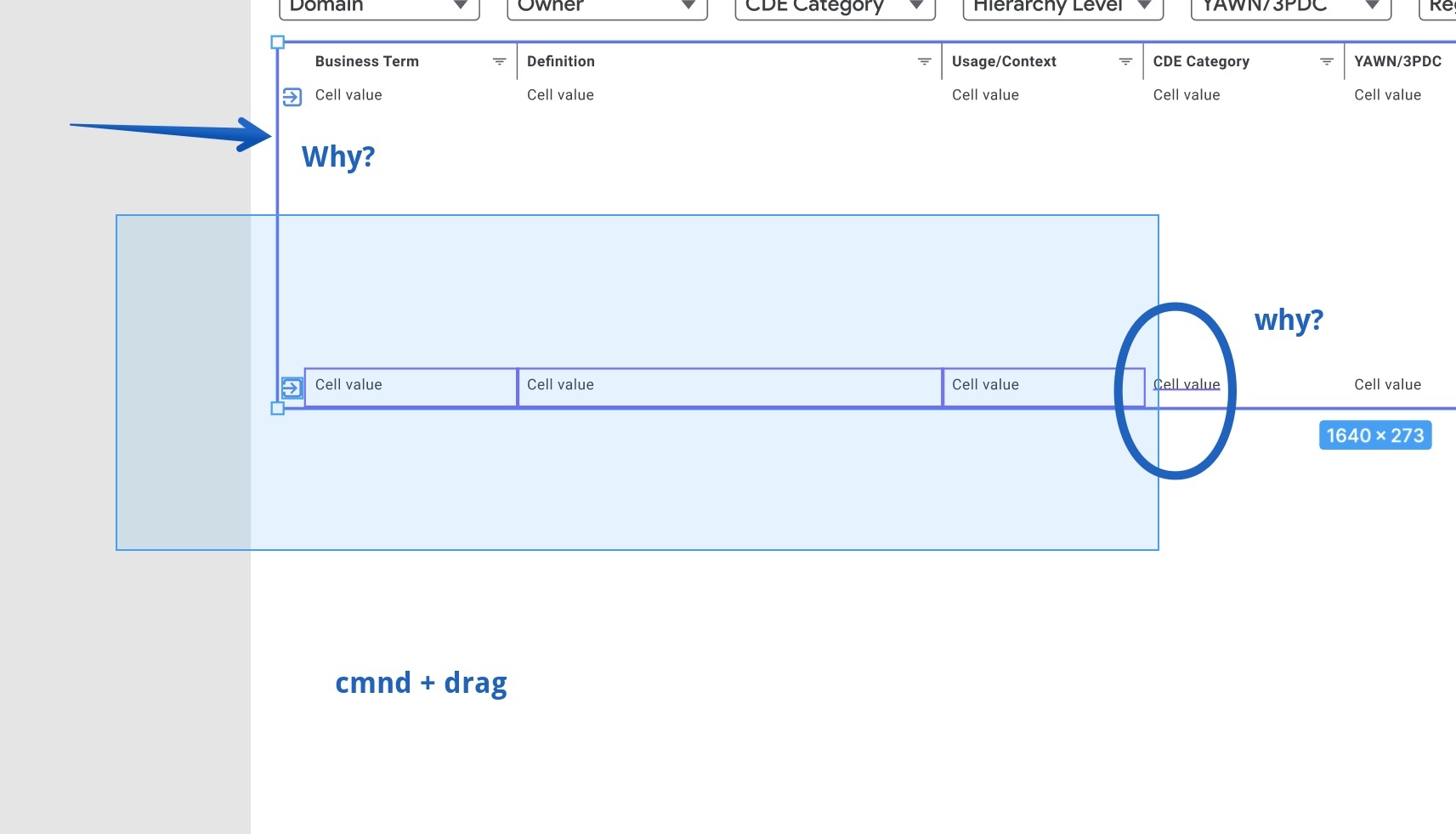Select first-row Cell value under Definition
Image resolution: width=1456 pixels, height=834 pixels.
pos(560,95)
